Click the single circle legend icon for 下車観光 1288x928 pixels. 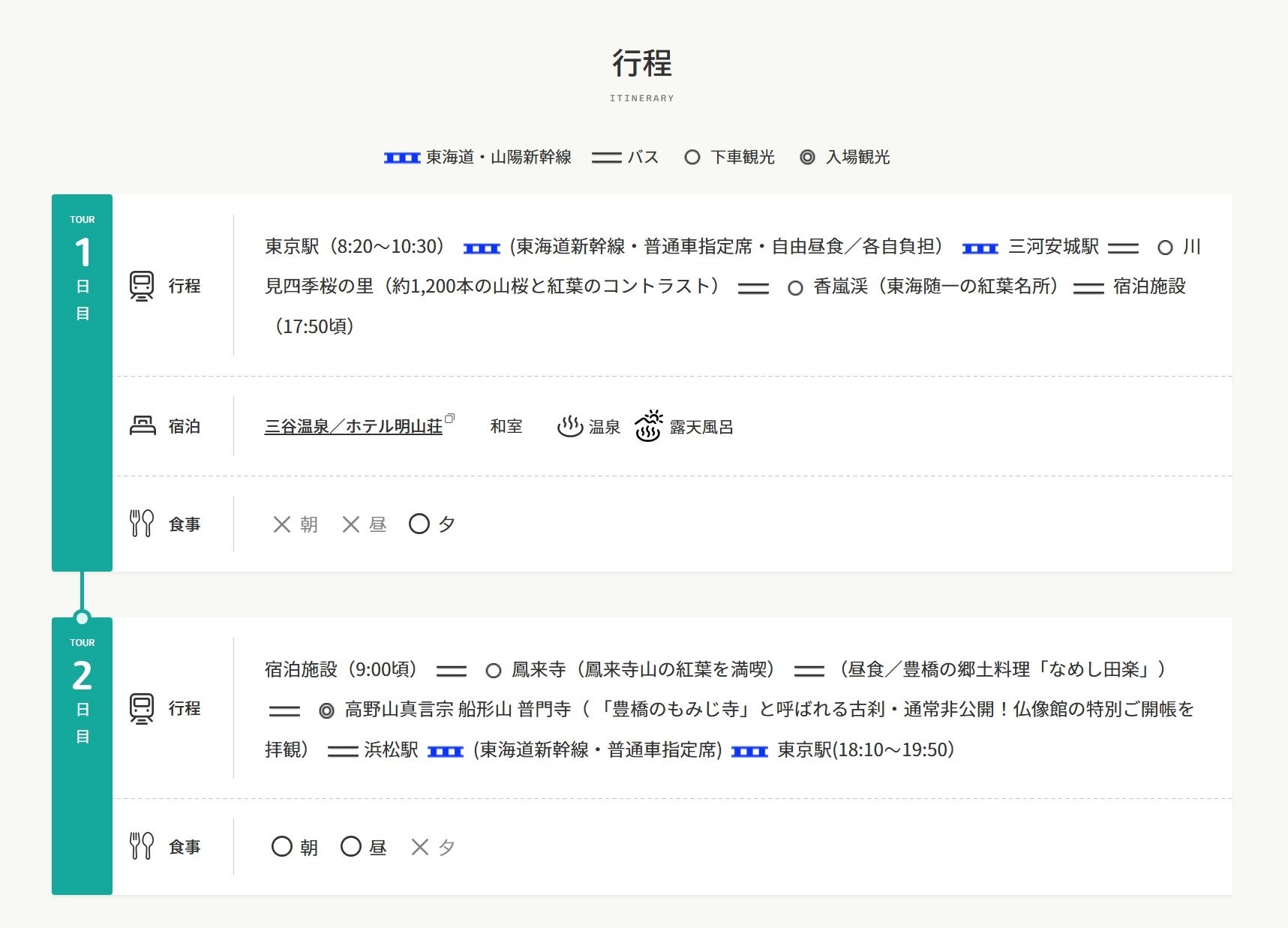[692, 158]
